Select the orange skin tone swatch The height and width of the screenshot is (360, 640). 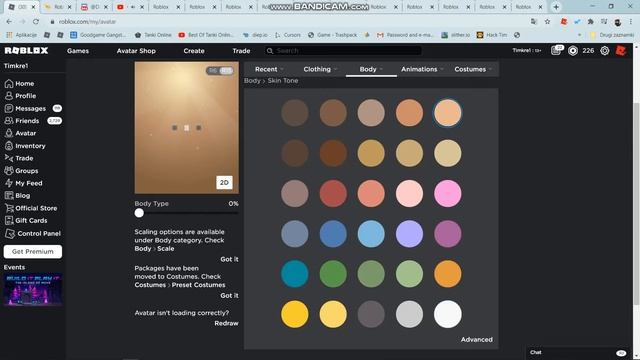[448, 274]
